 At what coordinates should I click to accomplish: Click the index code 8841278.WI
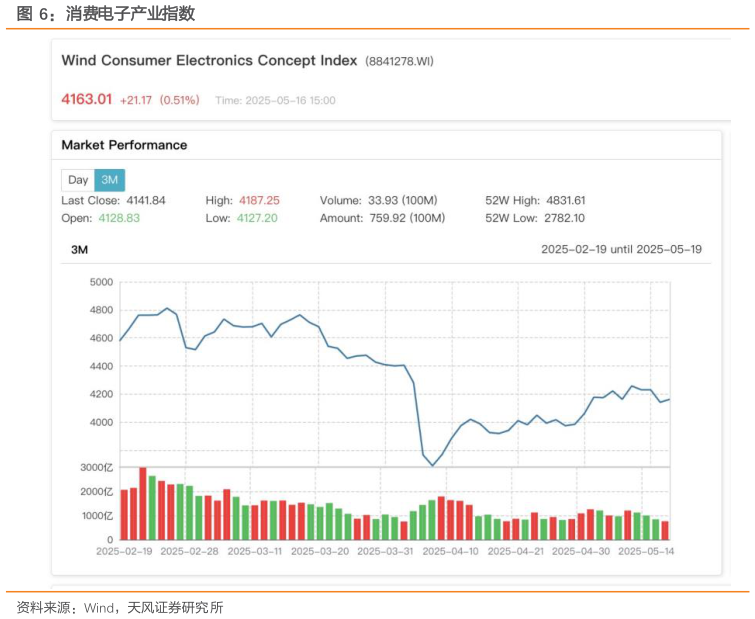click(399, 61)
